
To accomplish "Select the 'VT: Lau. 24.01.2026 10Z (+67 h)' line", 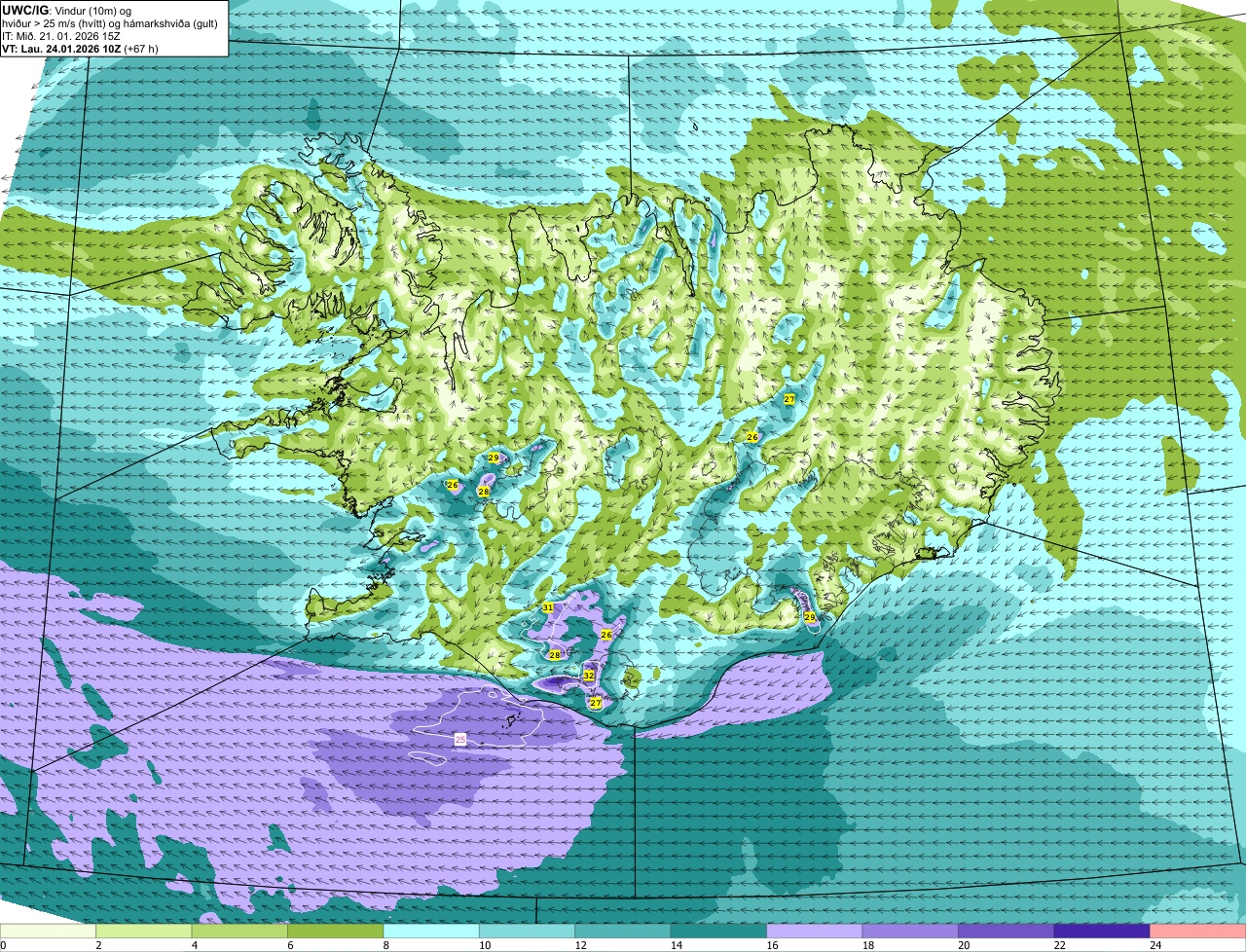I will [80, 48].
